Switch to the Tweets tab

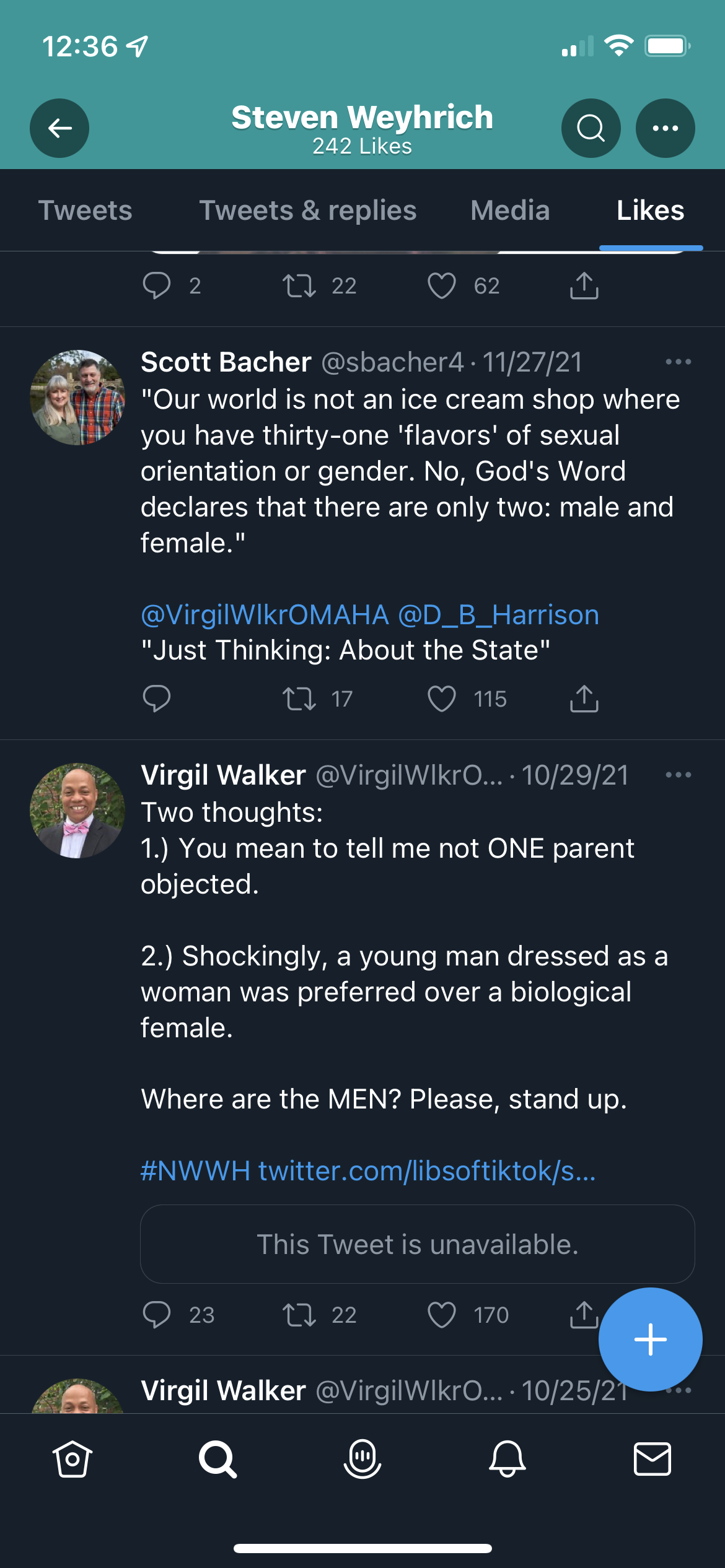pyautogui.click(x=86, y=211)
